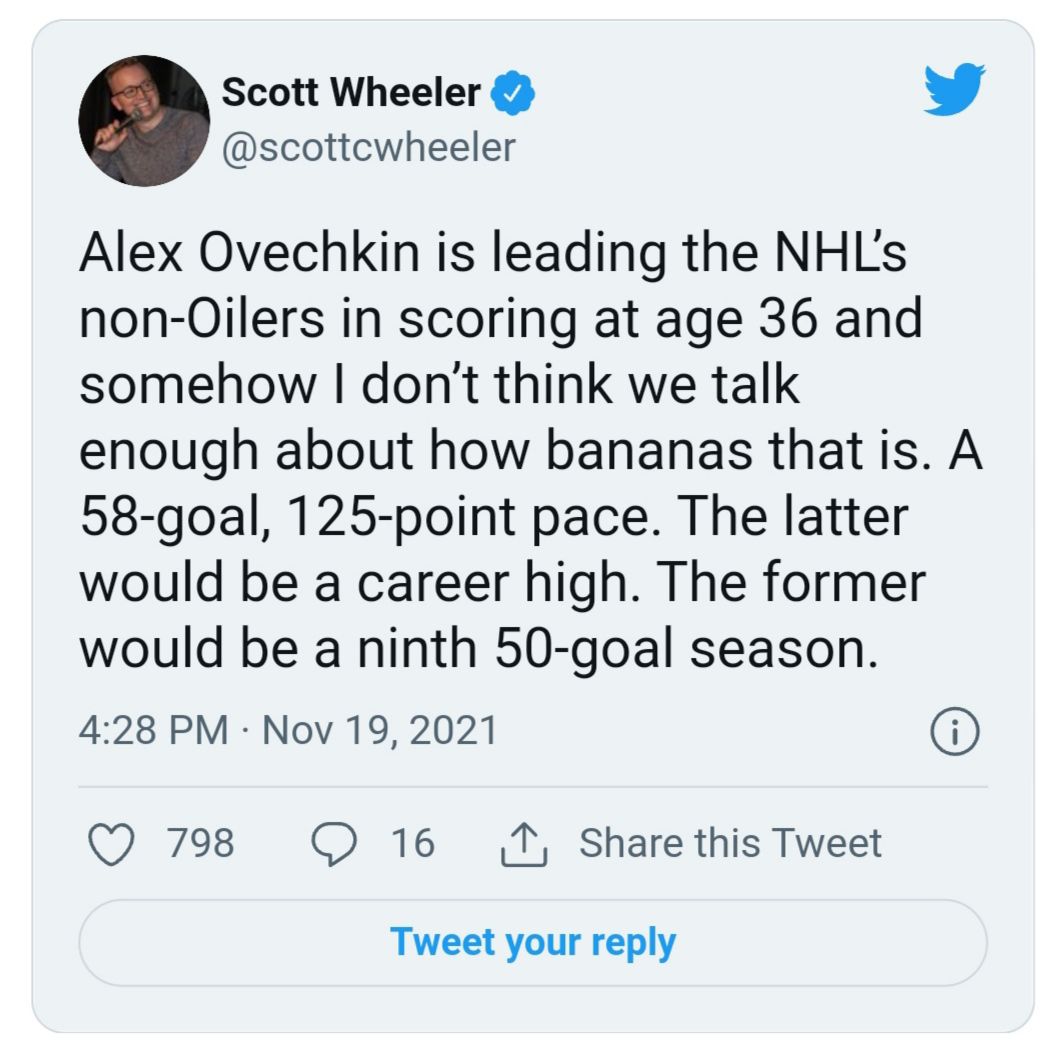Open the @scottcwheeler handle link
This screenshot has width=1062, height=1056.
click(x=369, y=147)
